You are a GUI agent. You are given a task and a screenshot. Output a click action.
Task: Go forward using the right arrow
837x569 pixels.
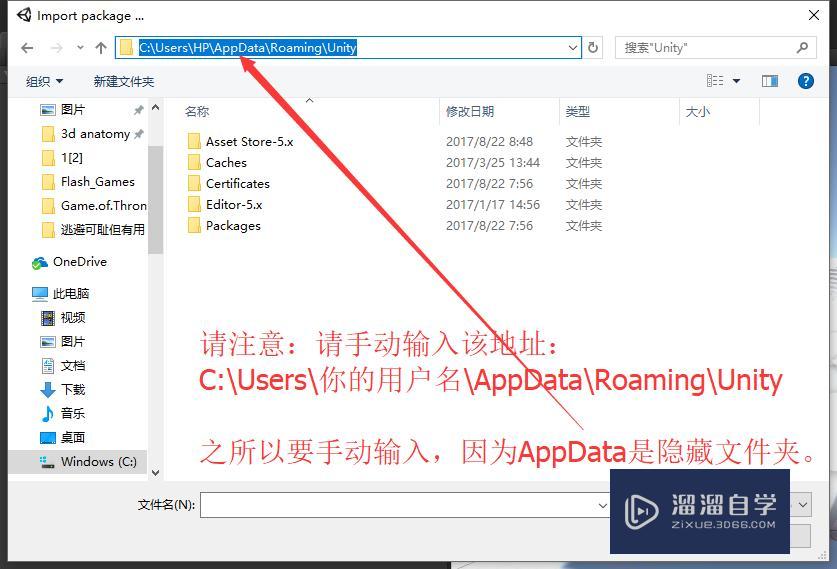[x=57, y=48]
